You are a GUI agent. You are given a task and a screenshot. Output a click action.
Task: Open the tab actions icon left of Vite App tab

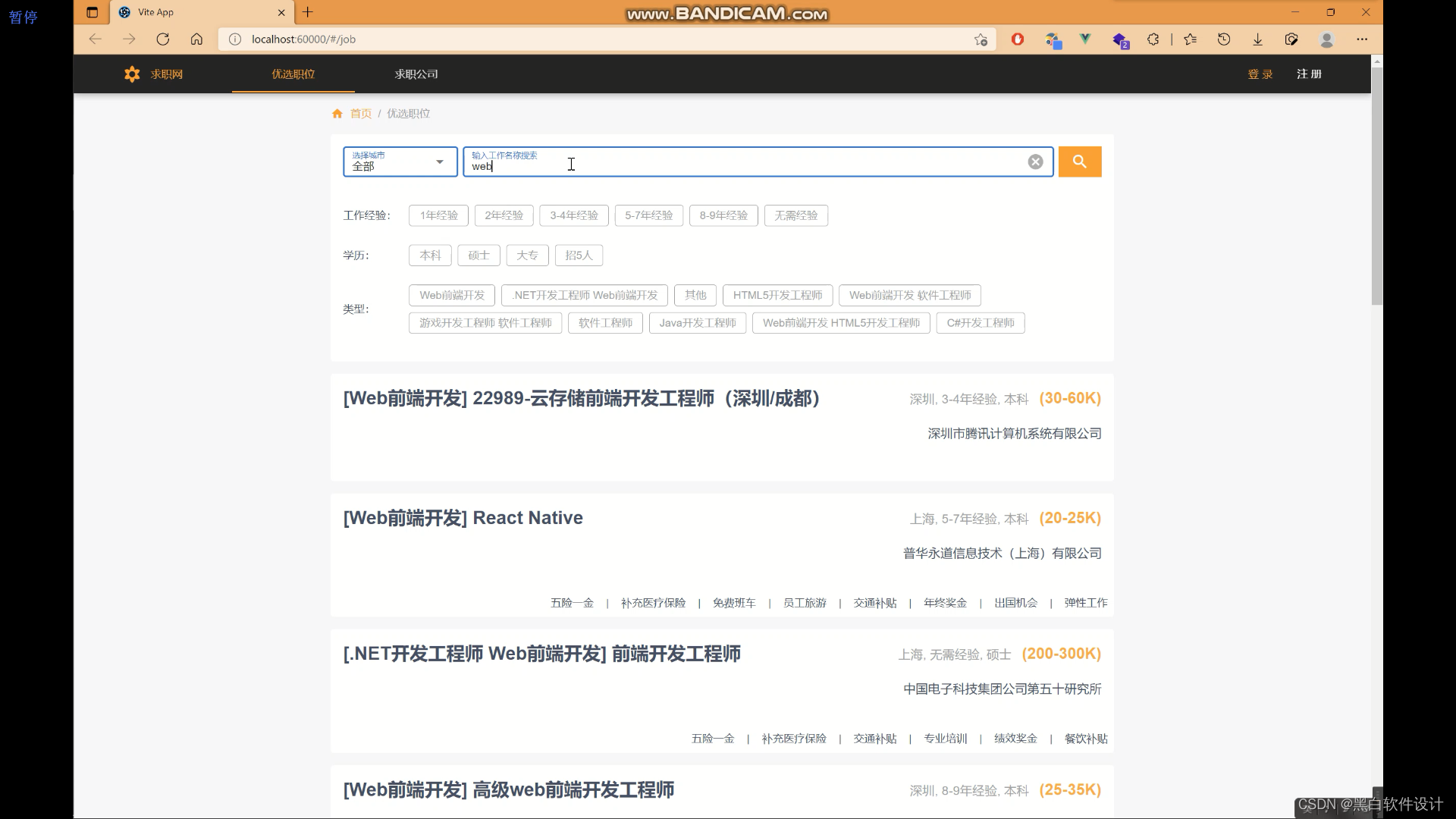tap(93, 12)
